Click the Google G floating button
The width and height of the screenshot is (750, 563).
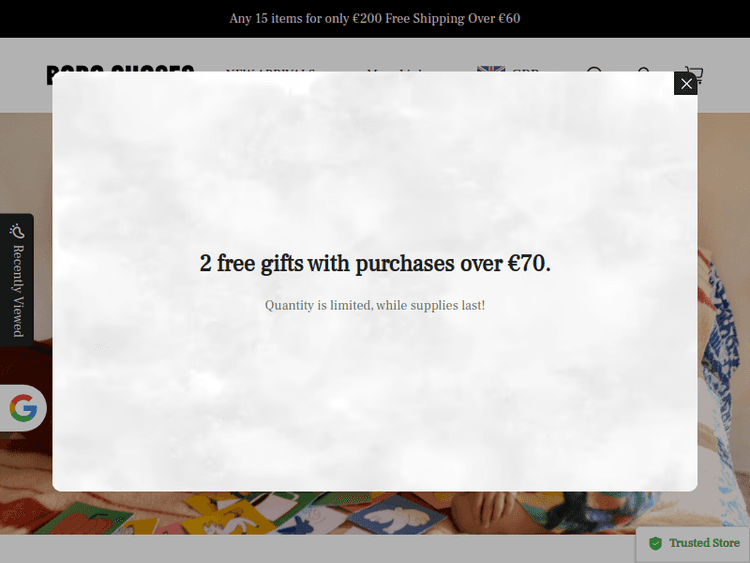23,408
